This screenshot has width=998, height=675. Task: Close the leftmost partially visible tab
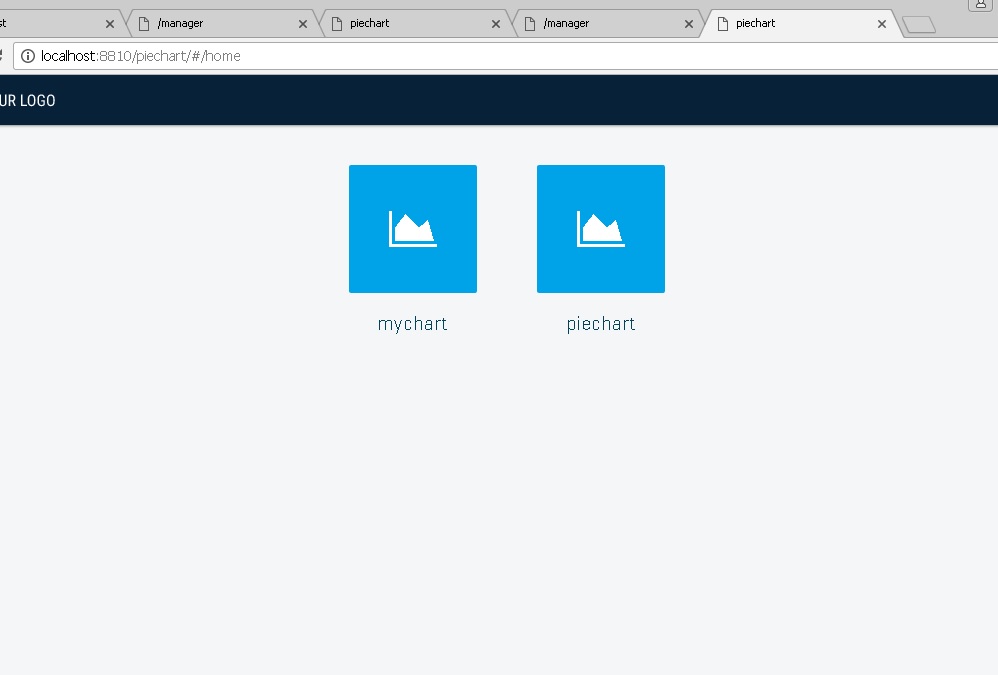pyautogui.click(x=109, y=24)
